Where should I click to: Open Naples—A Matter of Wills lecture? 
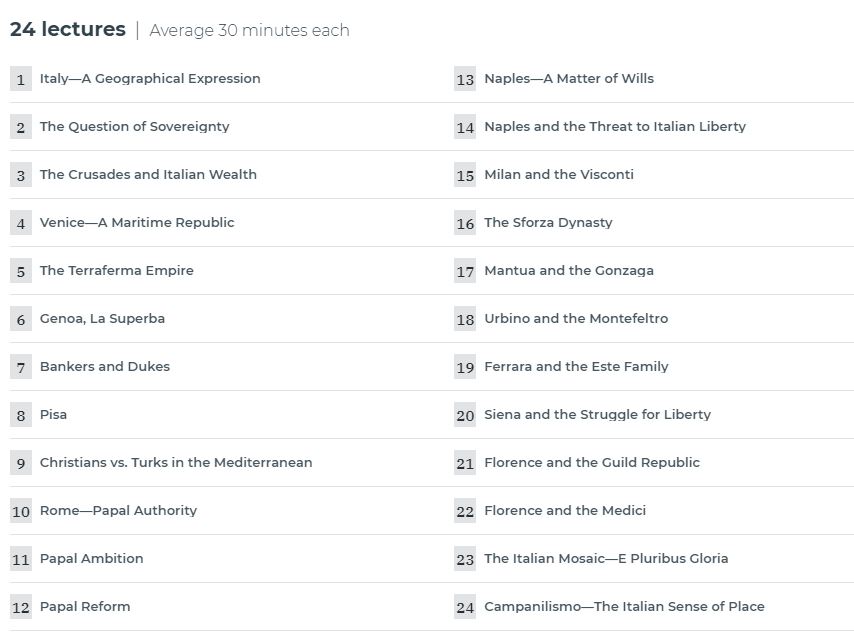point(569,79)
